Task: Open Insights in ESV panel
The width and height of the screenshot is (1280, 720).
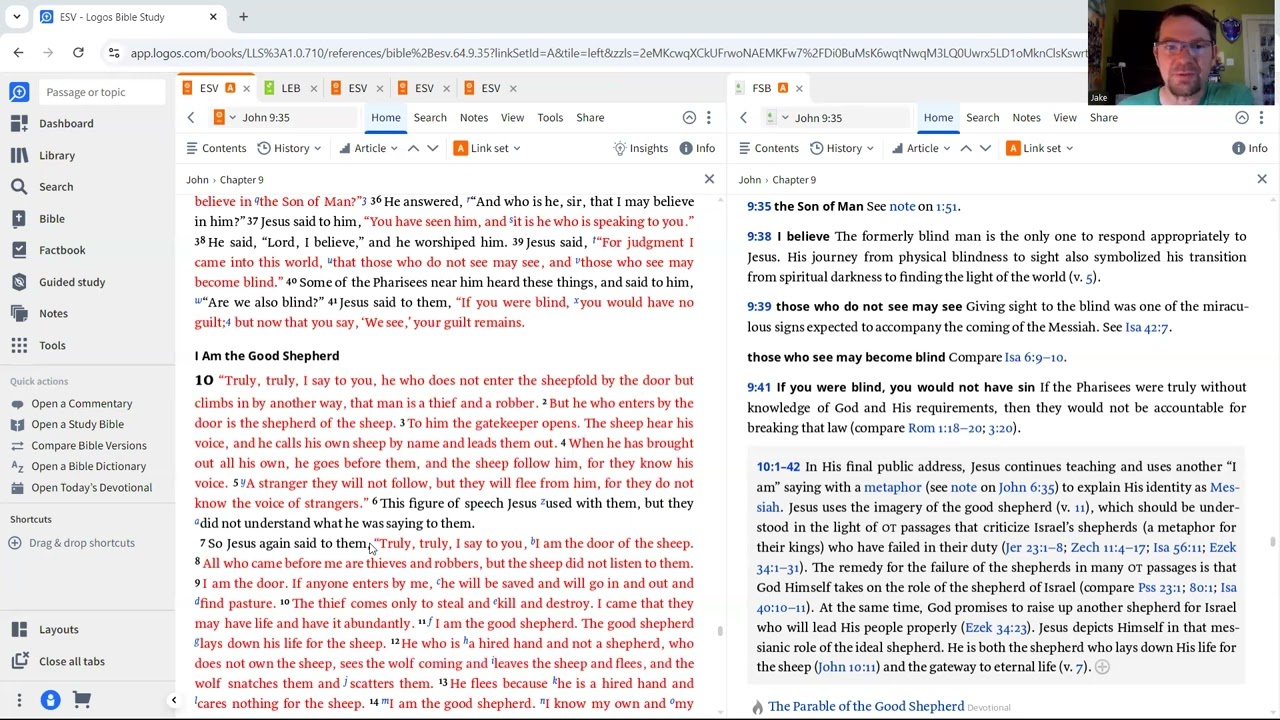Action: pyautogui.click(x=641, y=148)
